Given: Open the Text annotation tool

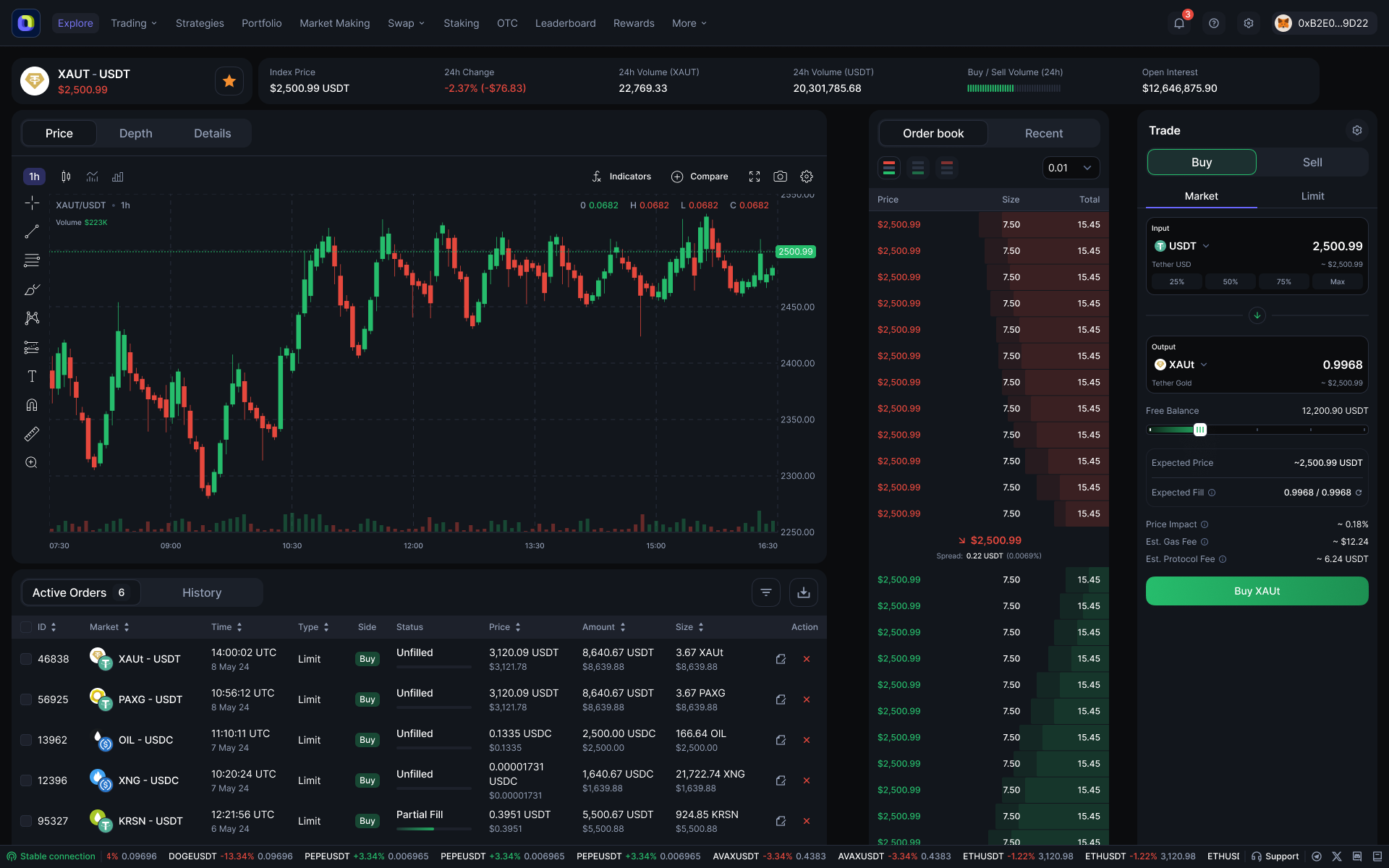Looking at the screenshot, I should point(32,376).
